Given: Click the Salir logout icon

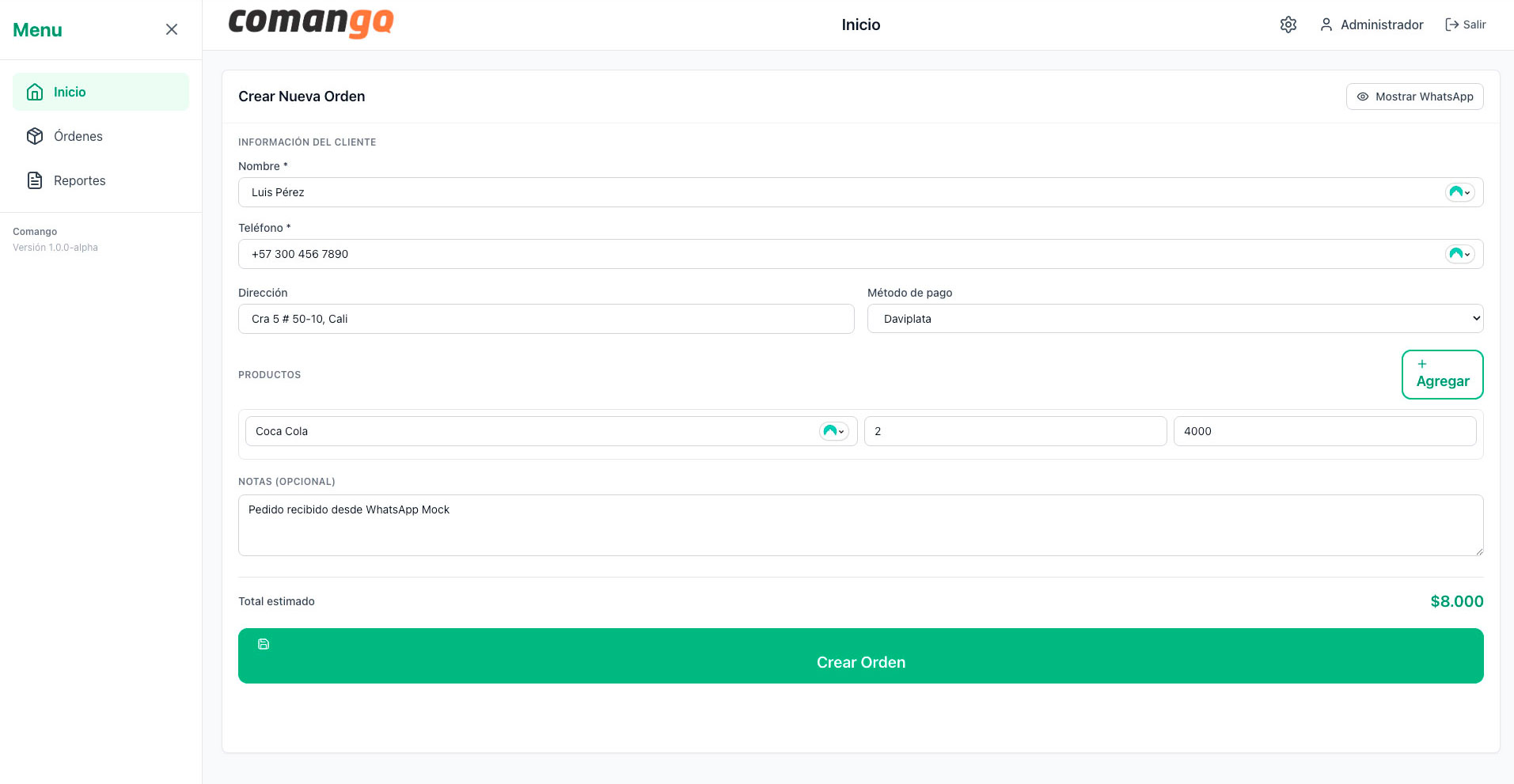Looking at the screenshot, I should (x=1451, y=25).
